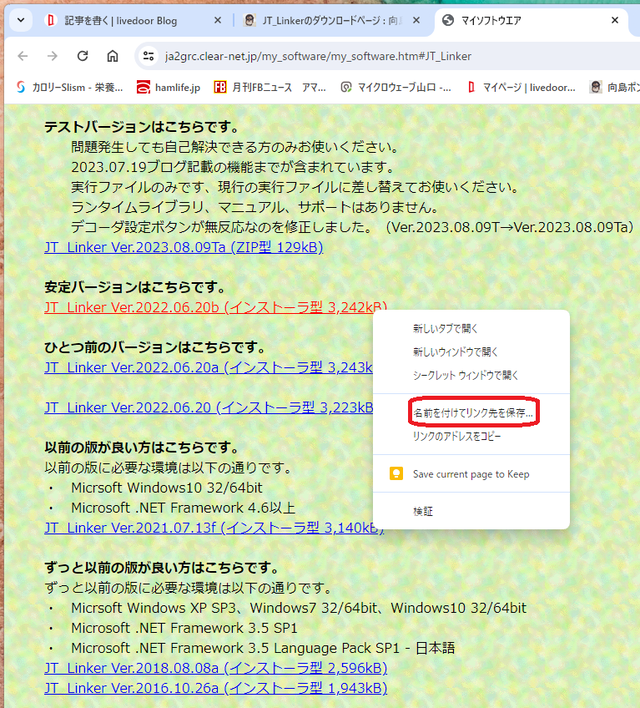640x708 pixels.
Task: Click text Microsoft .NET Framework 3.5 SP1
Action: pos(184,628)
